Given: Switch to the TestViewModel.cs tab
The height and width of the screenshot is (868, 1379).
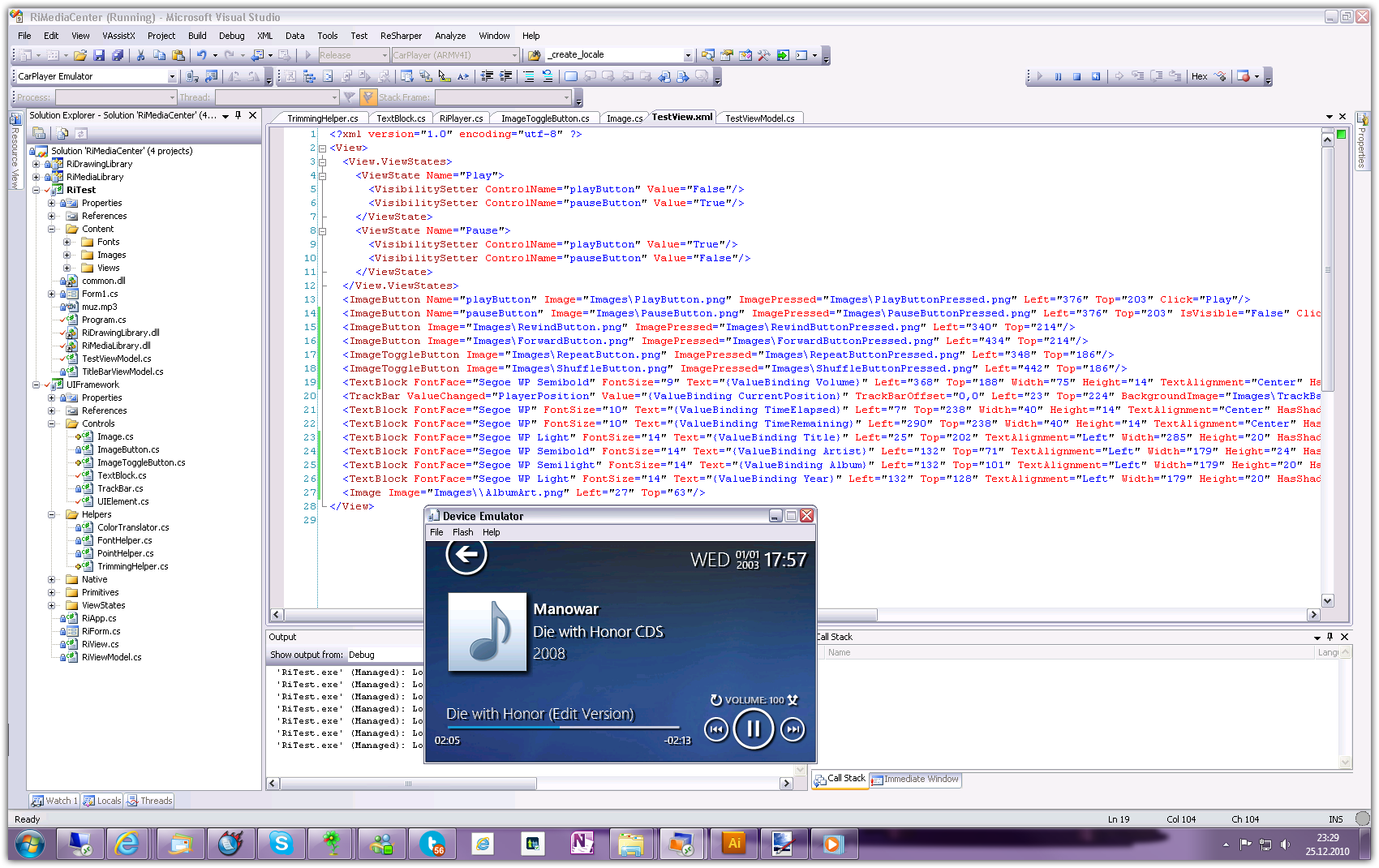Looking at the screenshot, I should pos(759,118).
